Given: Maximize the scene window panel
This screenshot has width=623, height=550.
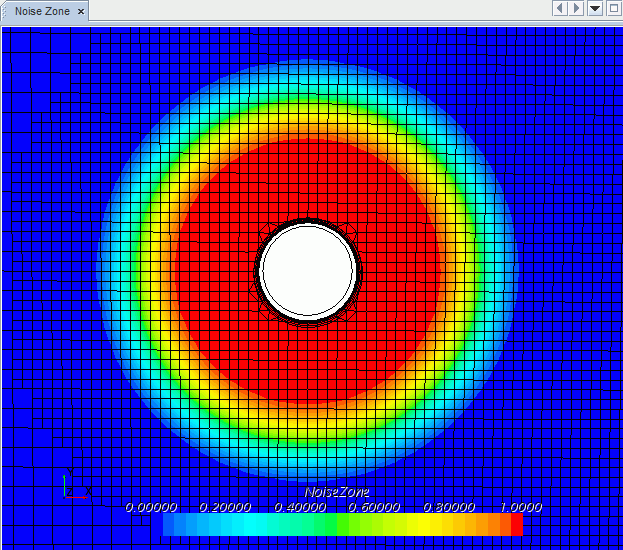Looking at the screenshot, I should click(612, 9).
